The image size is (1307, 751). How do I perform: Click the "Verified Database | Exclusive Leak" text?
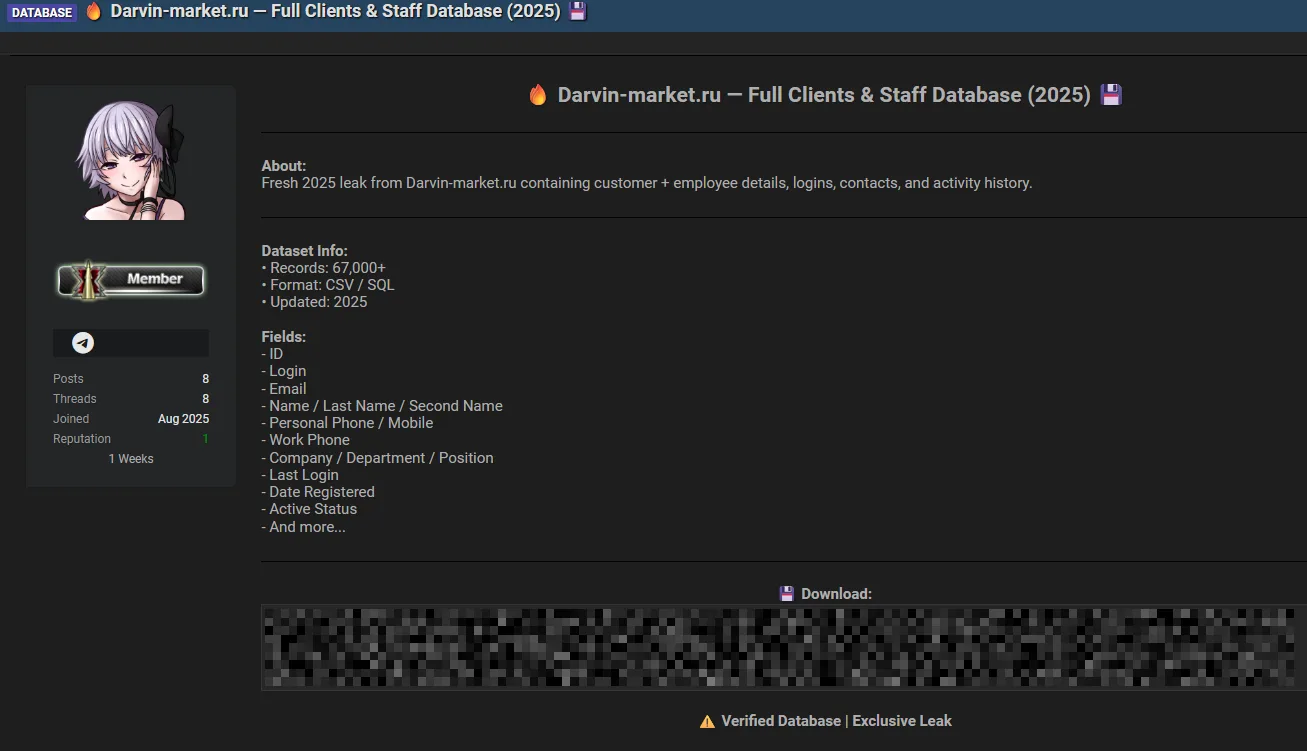pyautogui.click(x=836, y=721)
